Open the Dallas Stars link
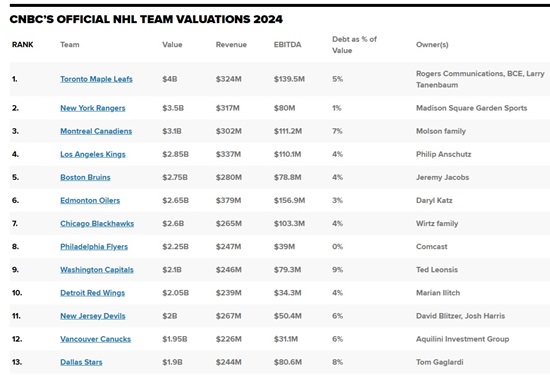Screen dimensions: 550x375 coord(81,362)
